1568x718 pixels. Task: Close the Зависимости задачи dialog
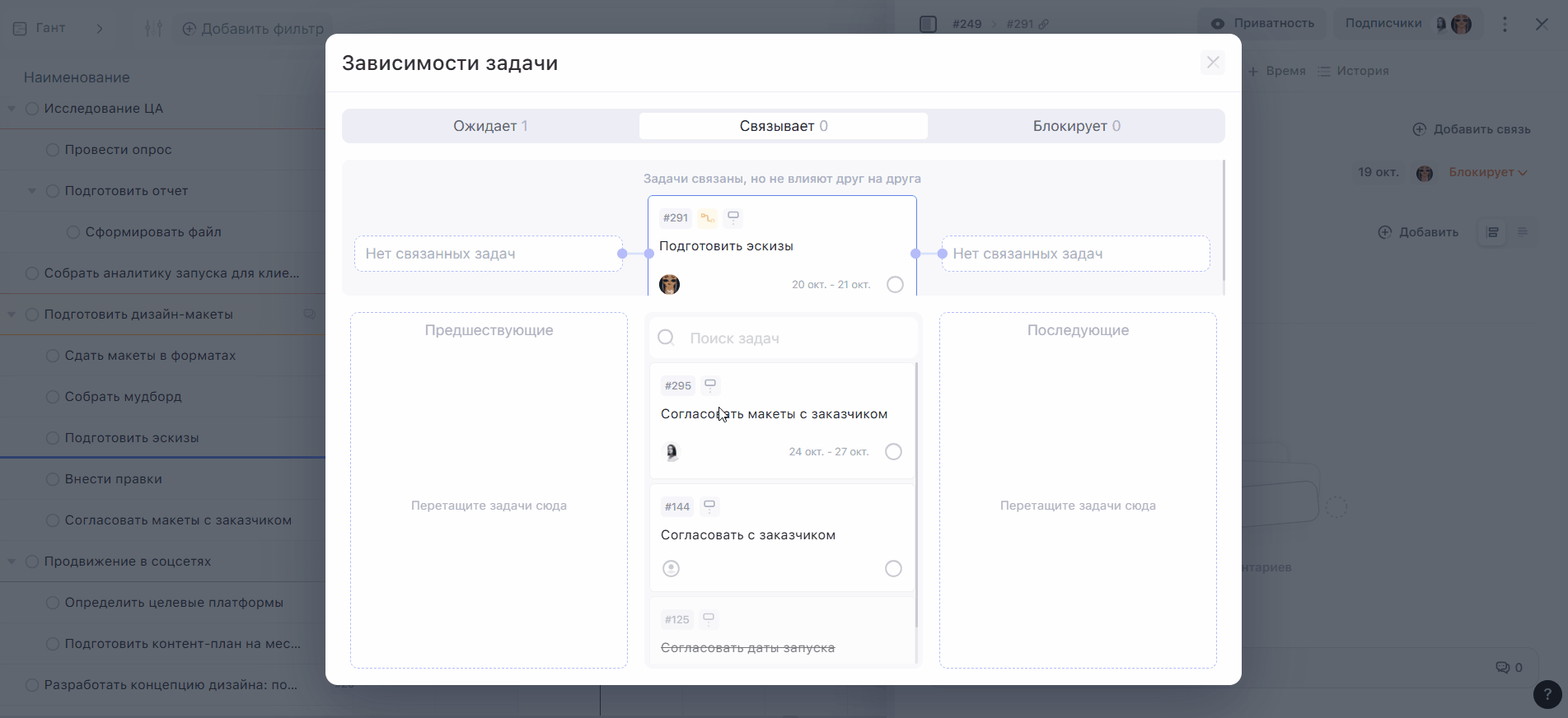tap(1212, 63)
